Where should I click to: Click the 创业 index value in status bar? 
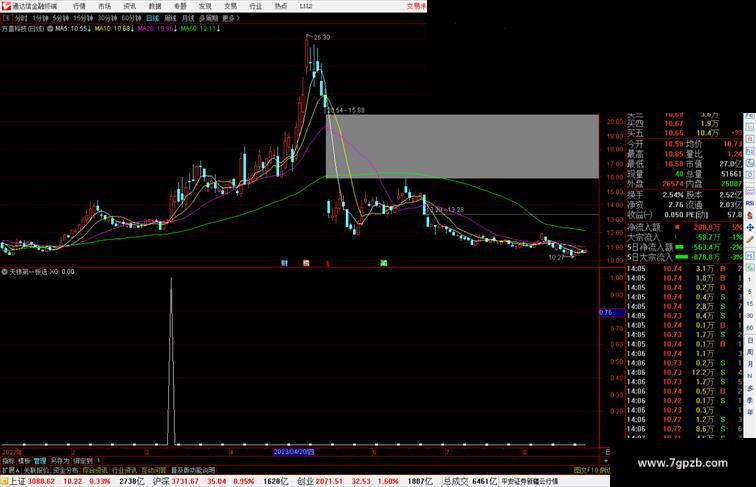[329, 481]
